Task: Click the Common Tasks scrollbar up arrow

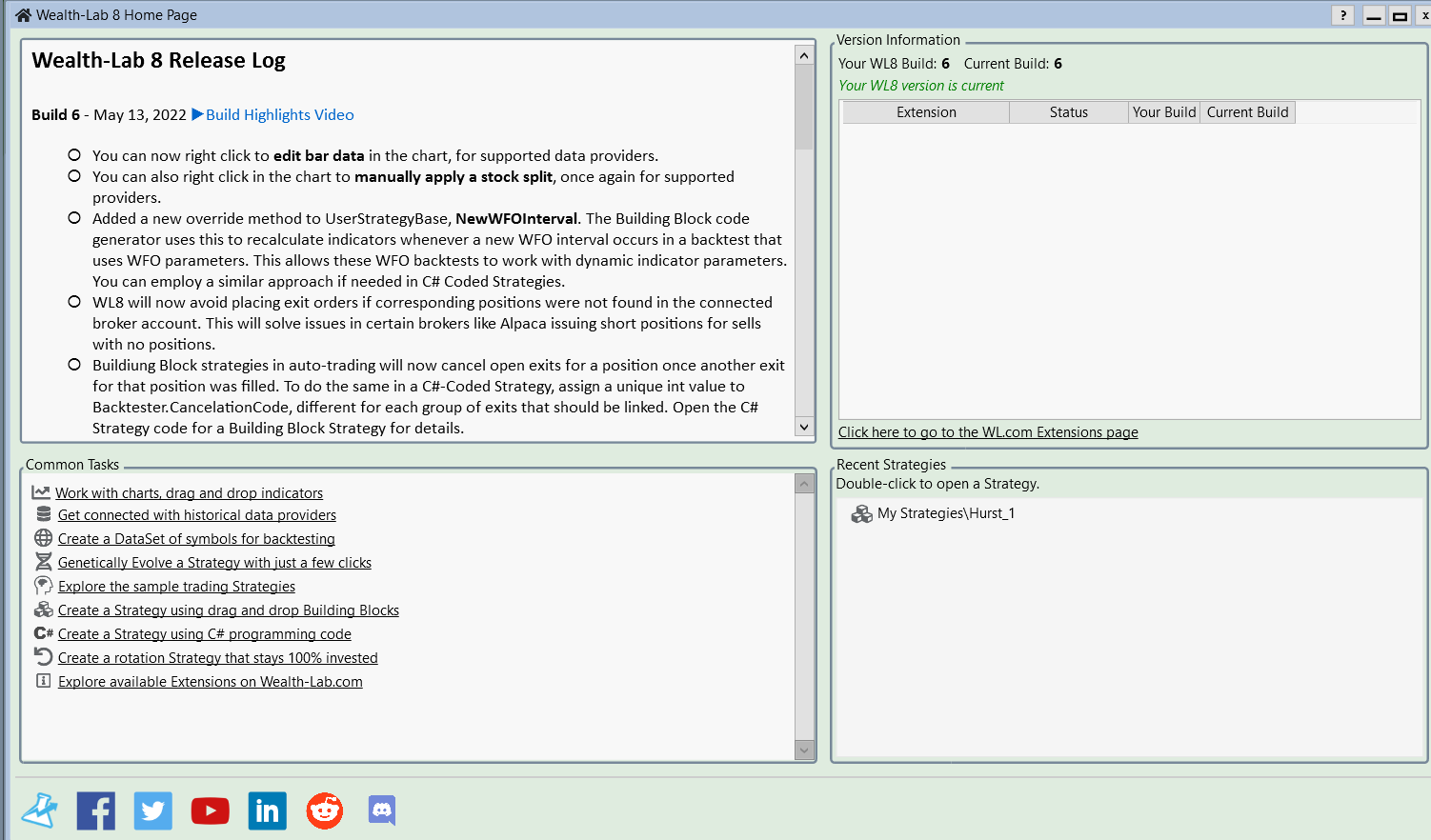Action: point(804,484)
